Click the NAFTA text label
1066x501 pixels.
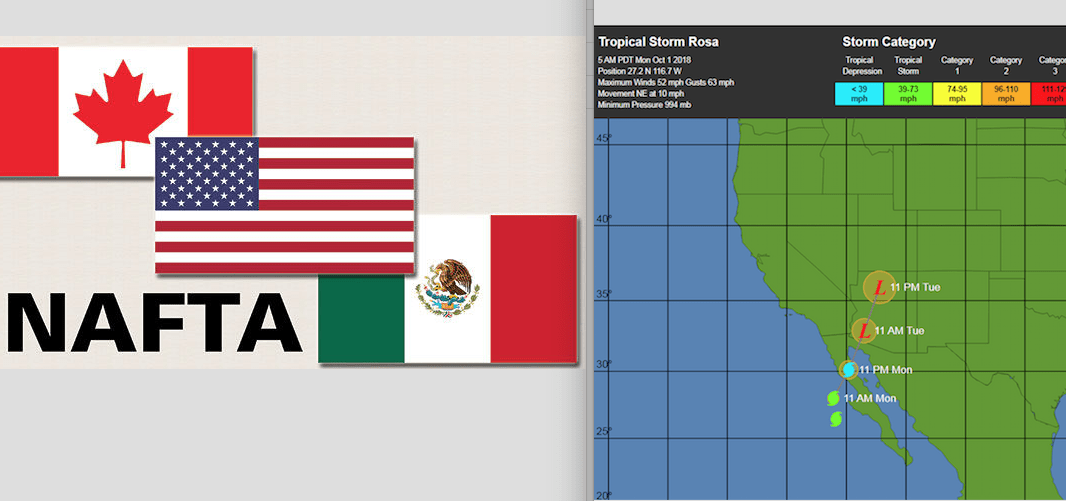point(155,322)
